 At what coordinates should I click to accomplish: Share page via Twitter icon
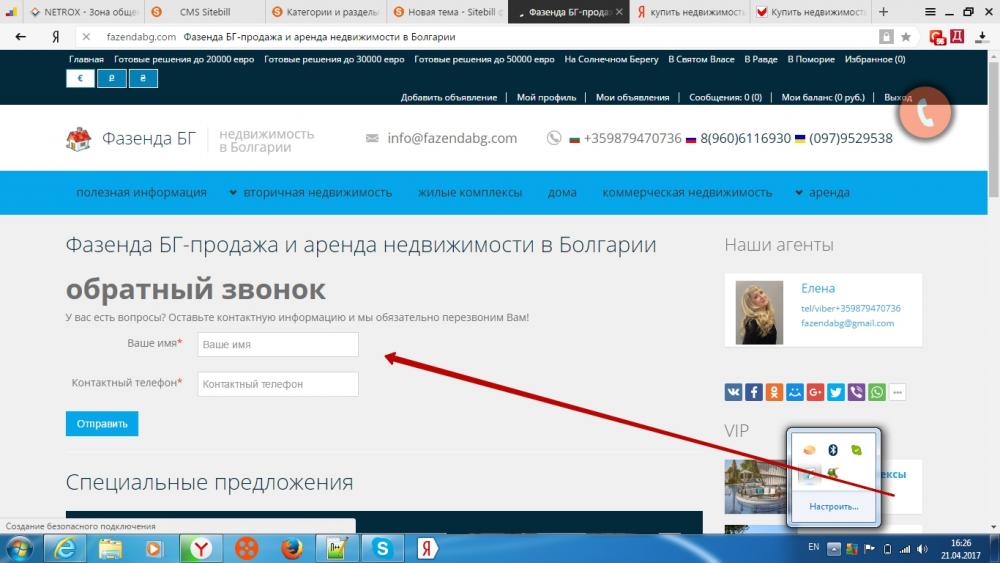(x=835, y=392)
